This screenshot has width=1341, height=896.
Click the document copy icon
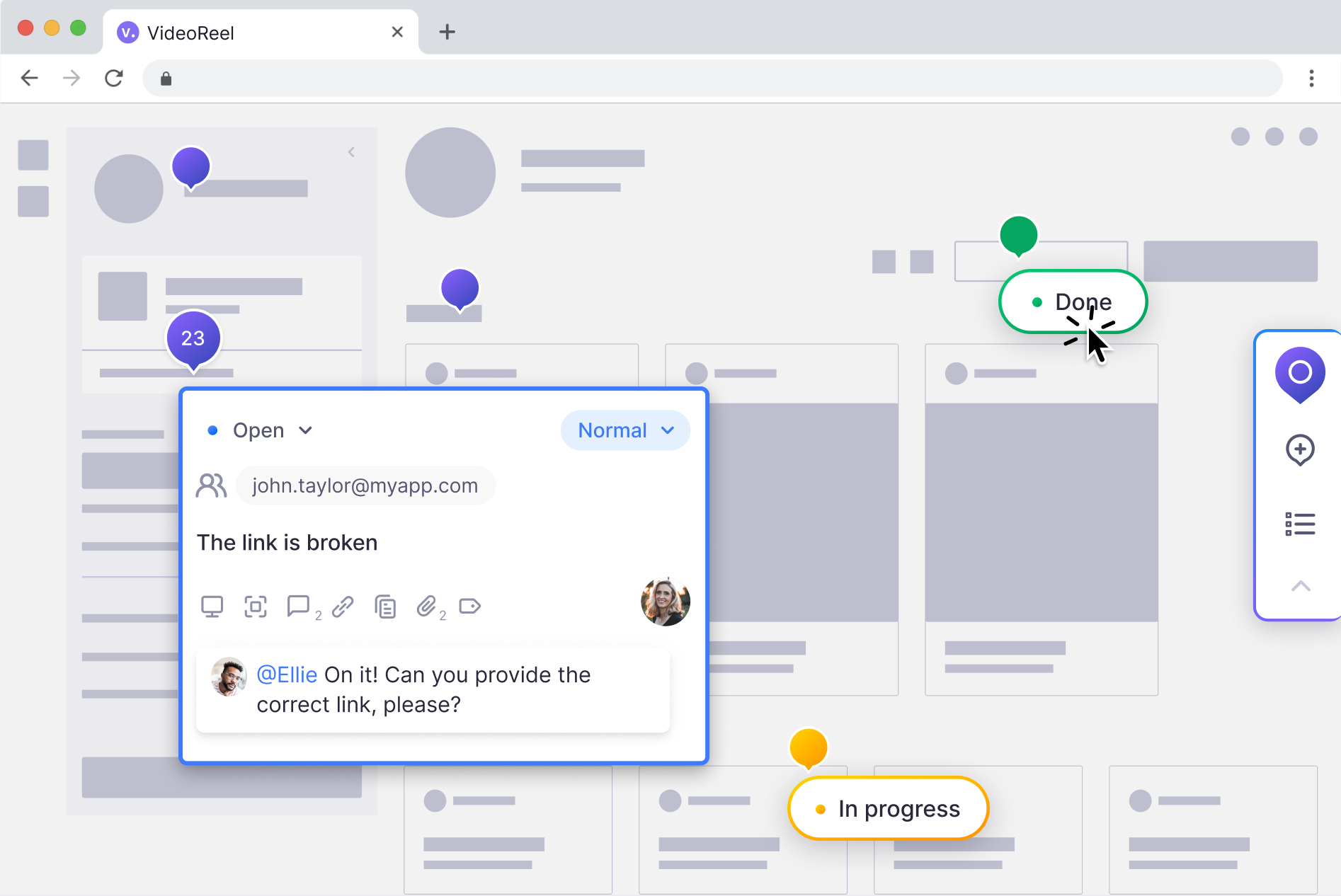click(x=385, y=607)
